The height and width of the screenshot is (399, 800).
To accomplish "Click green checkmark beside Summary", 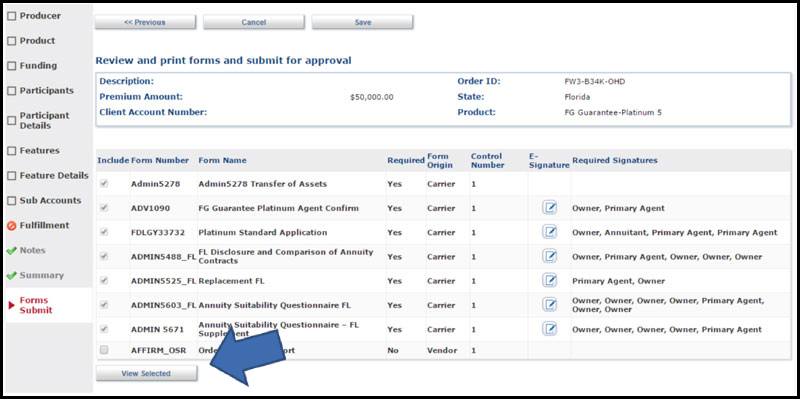I will coord(11,276).
